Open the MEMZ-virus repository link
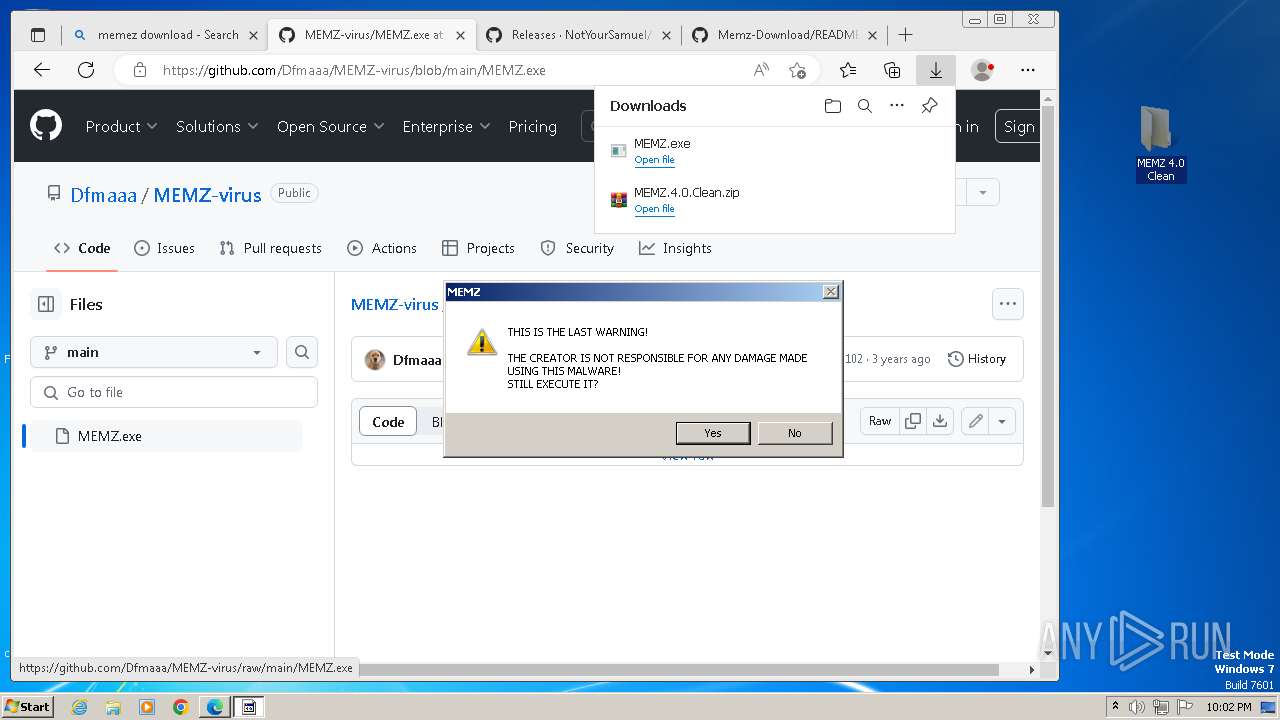1280x720 pixels. [207, 195]
